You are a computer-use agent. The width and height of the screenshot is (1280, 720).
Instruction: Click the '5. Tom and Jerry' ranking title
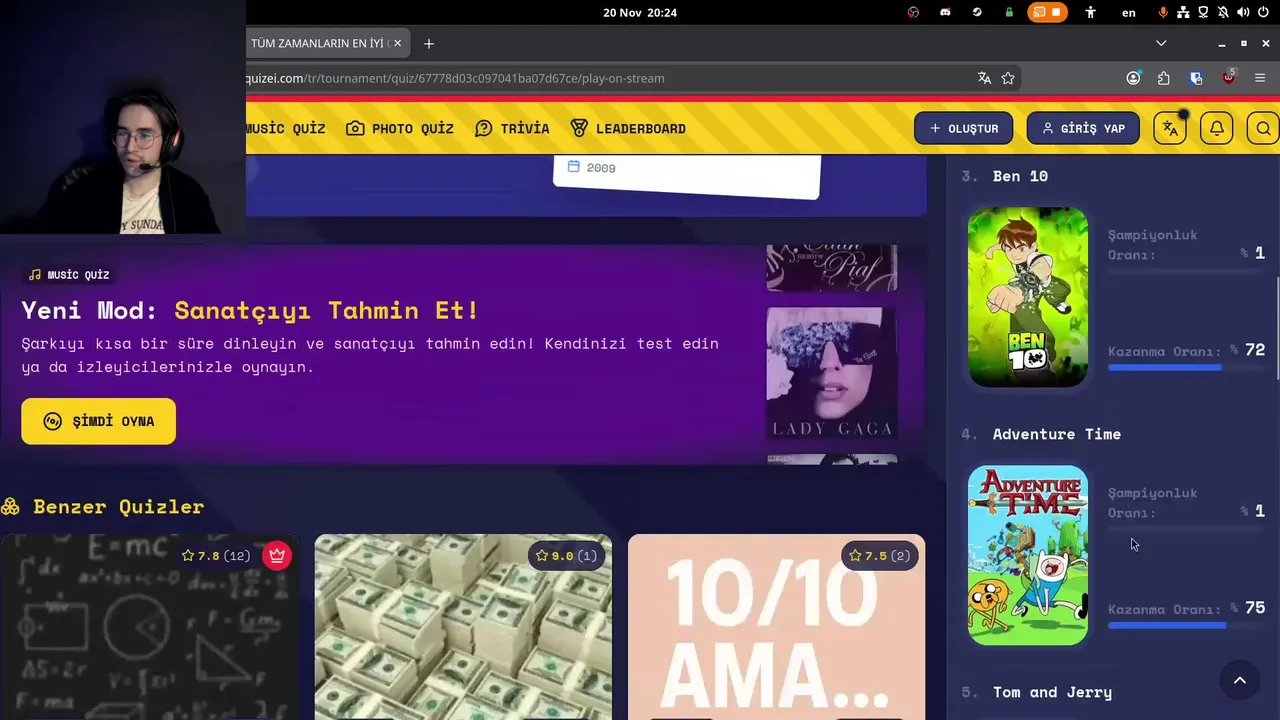point(1037,692)
